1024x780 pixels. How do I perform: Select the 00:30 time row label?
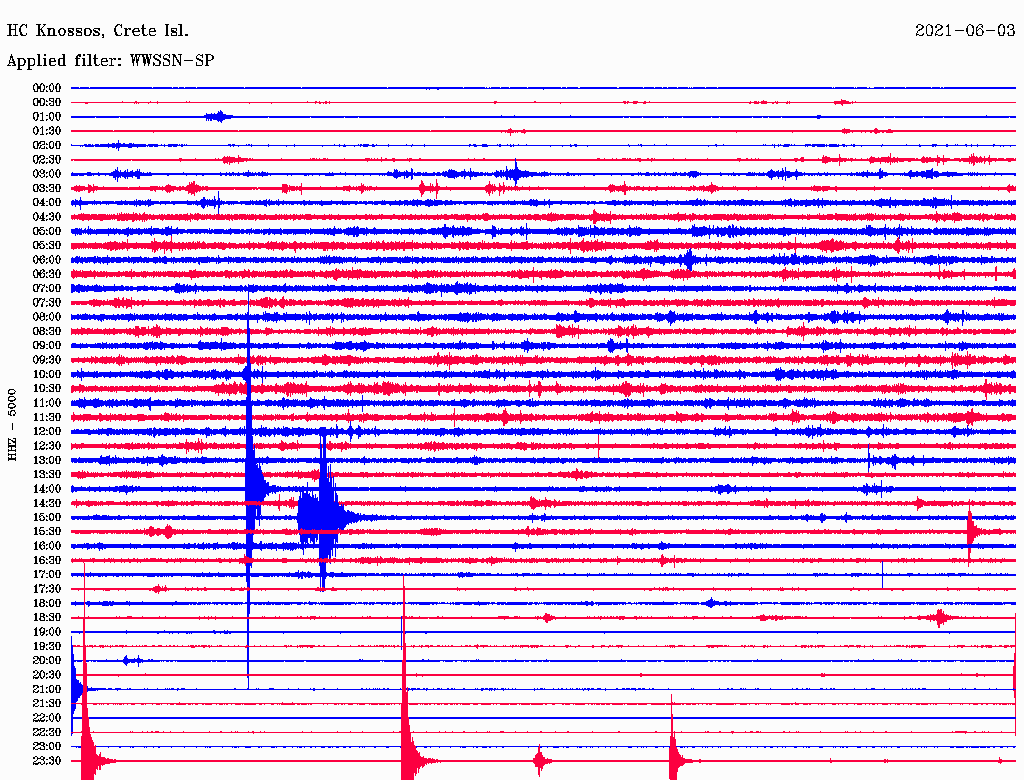point(47,103)
